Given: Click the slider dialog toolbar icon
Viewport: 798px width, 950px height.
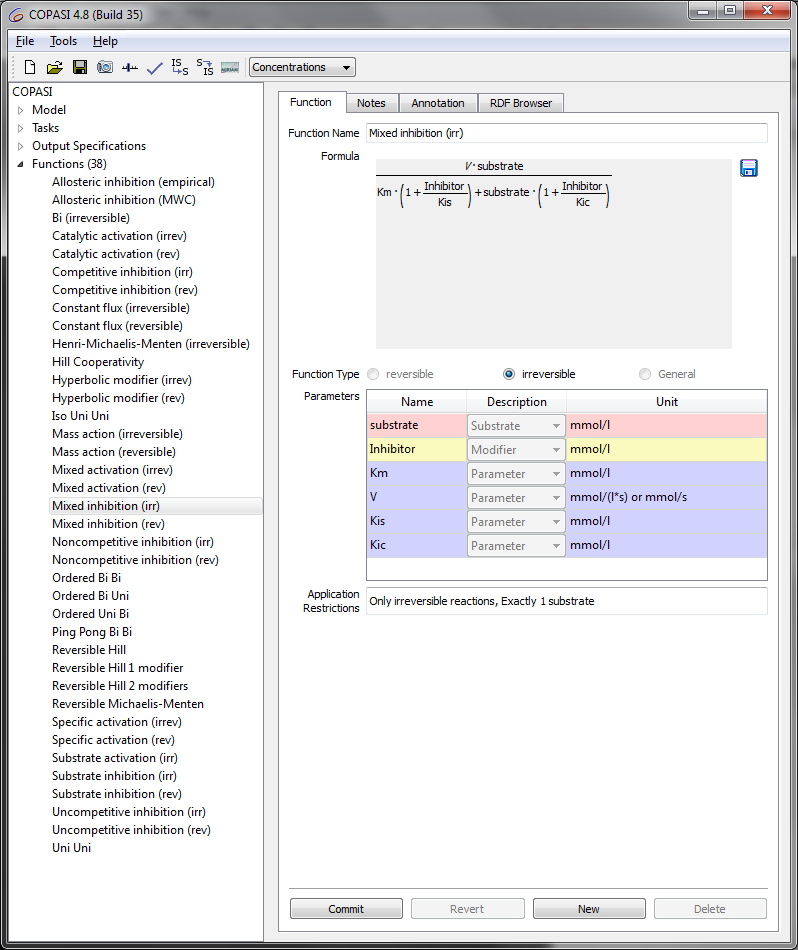Looking at the screenshot, I should click(x=130, y=68).
